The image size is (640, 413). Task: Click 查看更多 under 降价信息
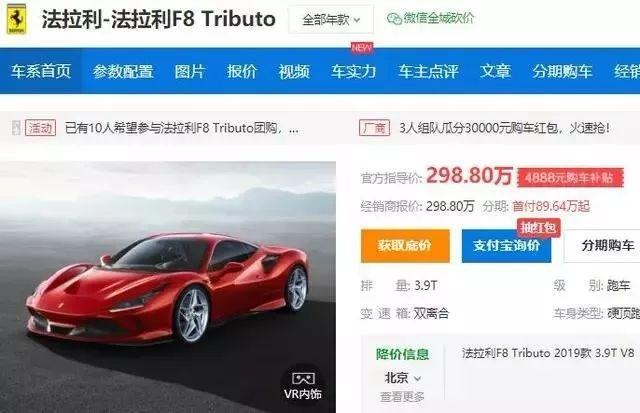[402, 397]
